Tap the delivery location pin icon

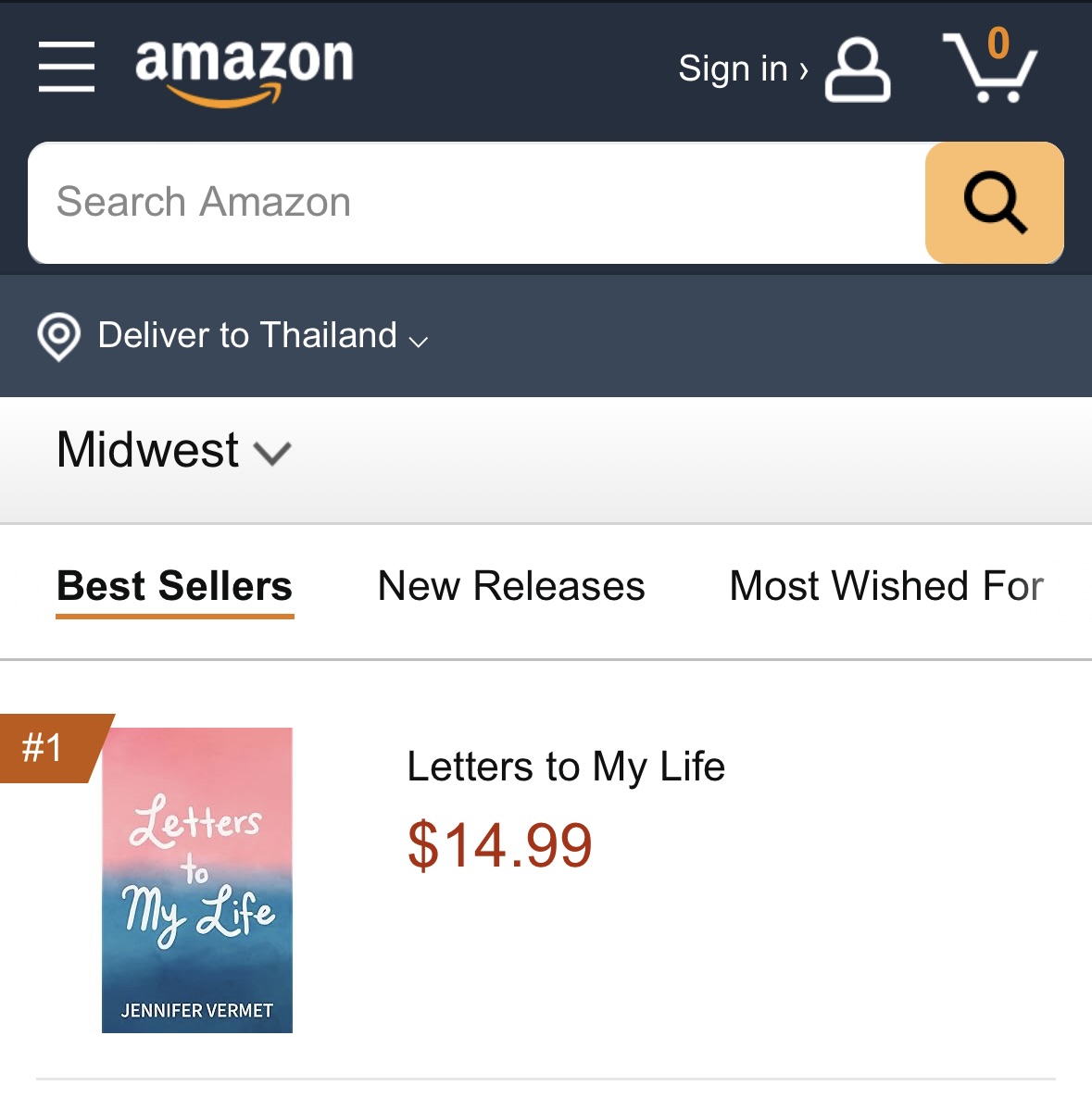pyautogui.click(x=58, y=336)
